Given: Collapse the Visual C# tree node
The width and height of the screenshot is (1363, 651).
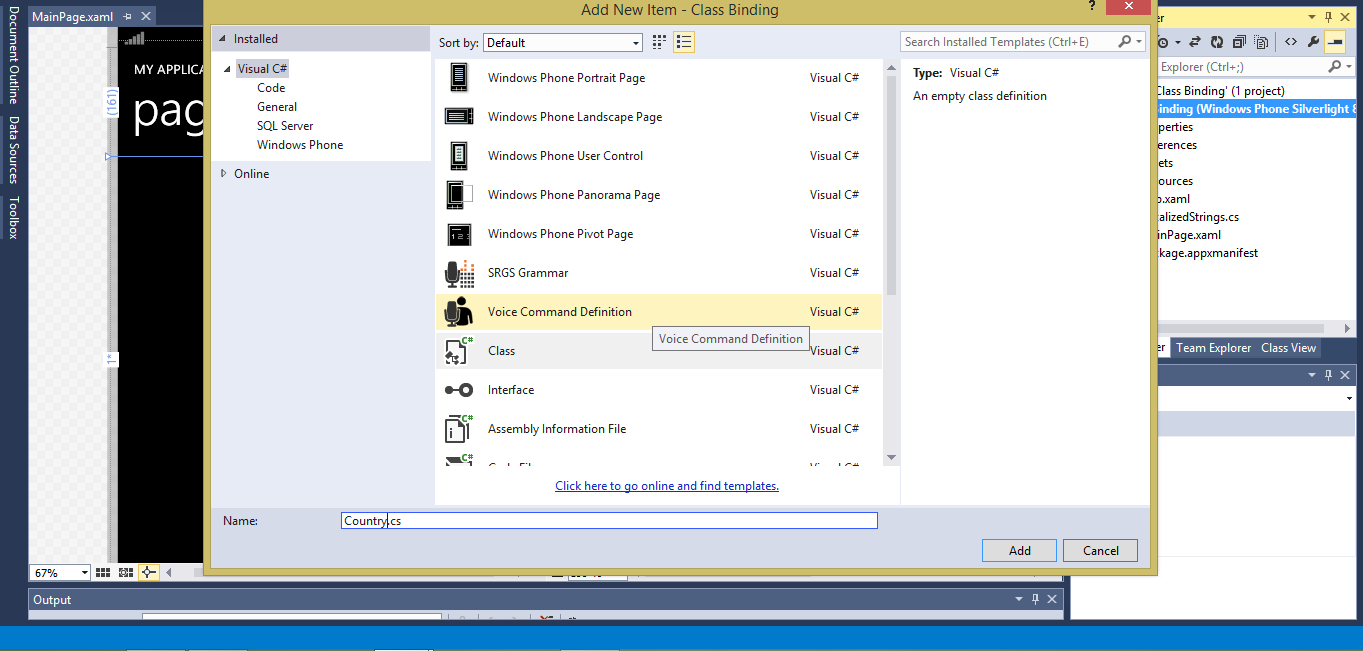Looking at the screenshot, I should 229,69.
